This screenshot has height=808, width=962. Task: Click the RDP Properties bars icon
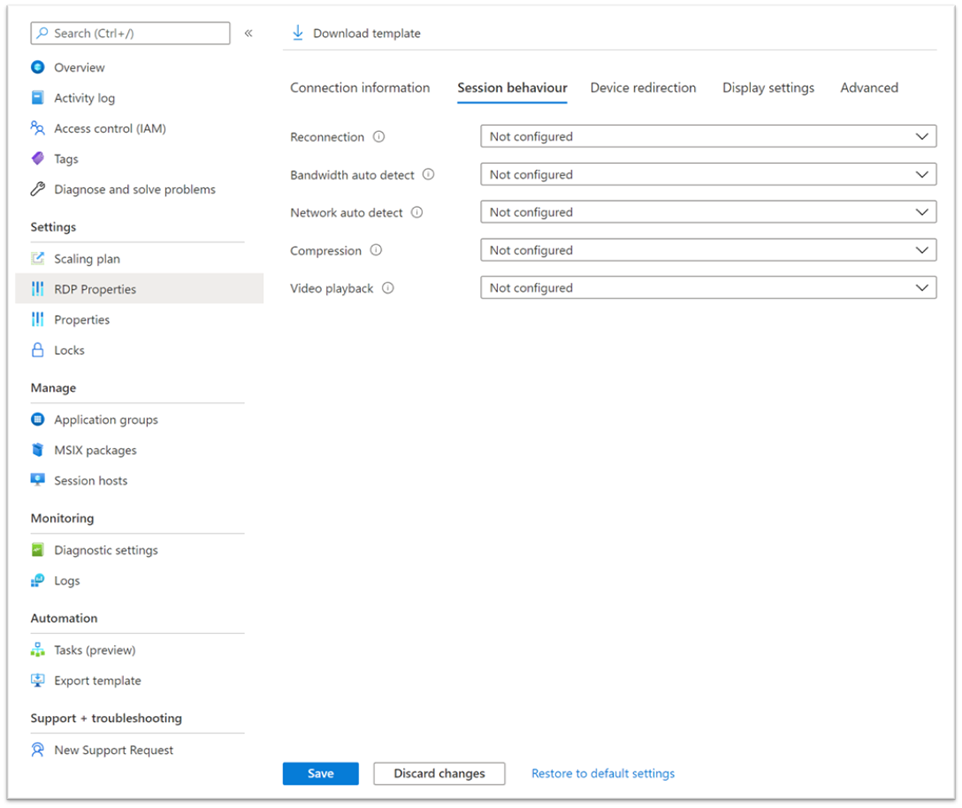(x=37, y=288)
